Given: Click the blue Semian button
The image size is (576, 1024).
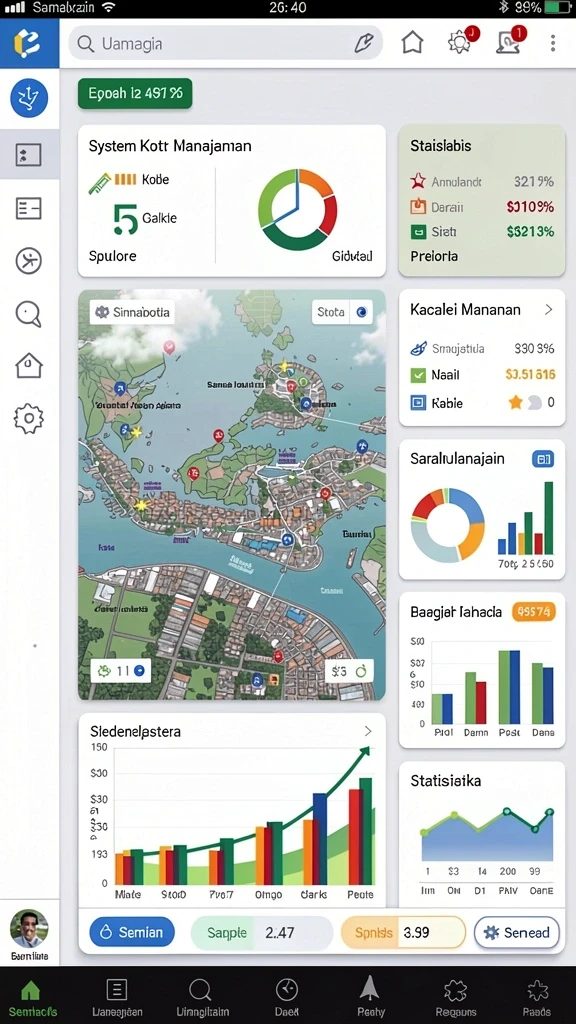Looking at the screenshot, I should 132,932.
